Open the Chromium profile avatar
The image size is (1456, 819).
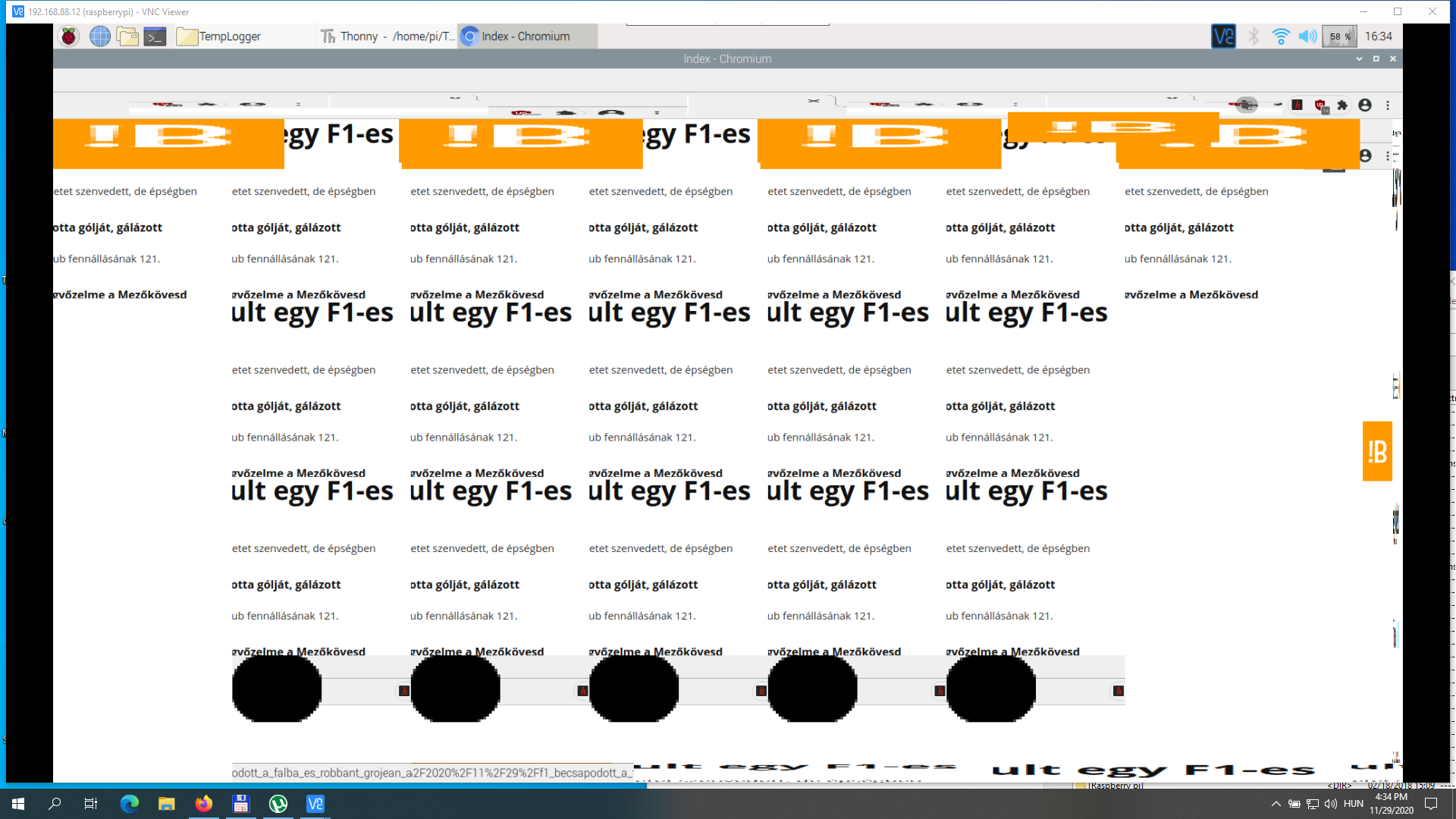1365,105
